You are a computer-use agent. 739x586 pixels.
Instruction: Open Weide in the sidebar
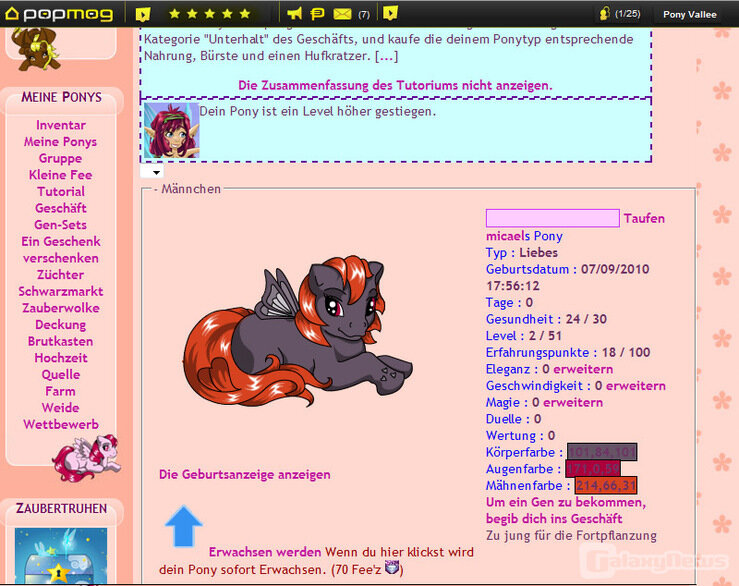click(x=60, y=408)
